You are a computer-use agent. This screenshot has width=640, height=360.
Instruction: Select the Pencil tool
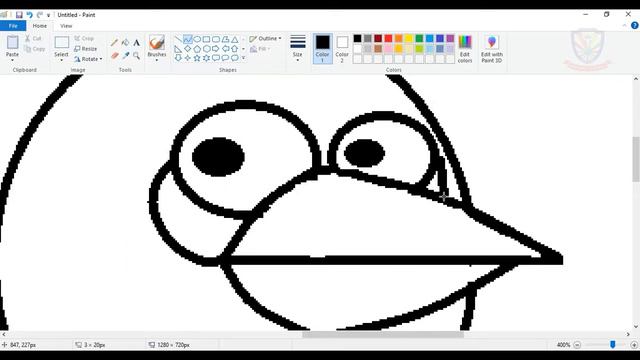click(114, 42)
